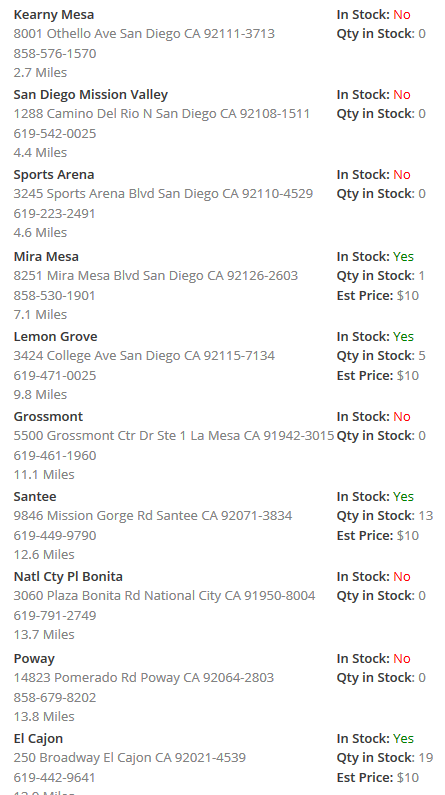Screen dimensions: 445x795
Task: Select the Poway store heading
Action: click(x=34, y=659)
